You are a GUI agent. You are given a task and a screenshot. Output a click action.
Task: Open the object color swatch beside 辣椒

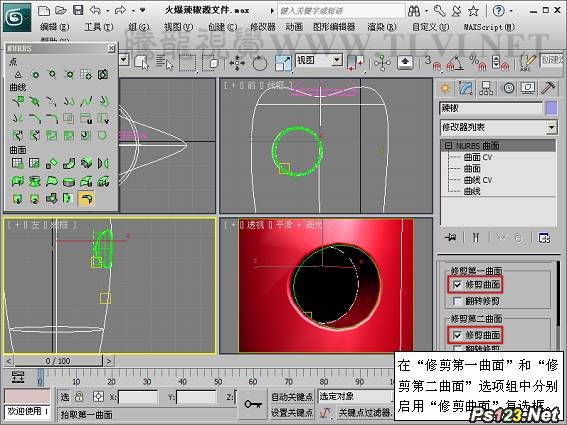coord(551,108)
